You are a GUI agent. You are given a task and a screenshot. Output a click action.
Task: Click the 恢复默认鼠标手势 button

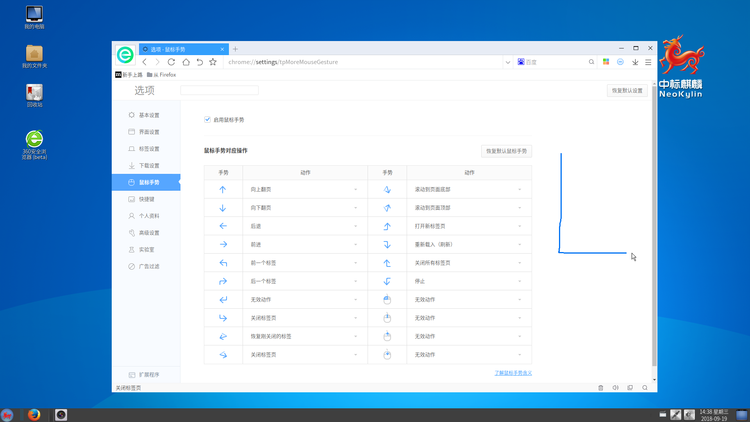[506, 151]
